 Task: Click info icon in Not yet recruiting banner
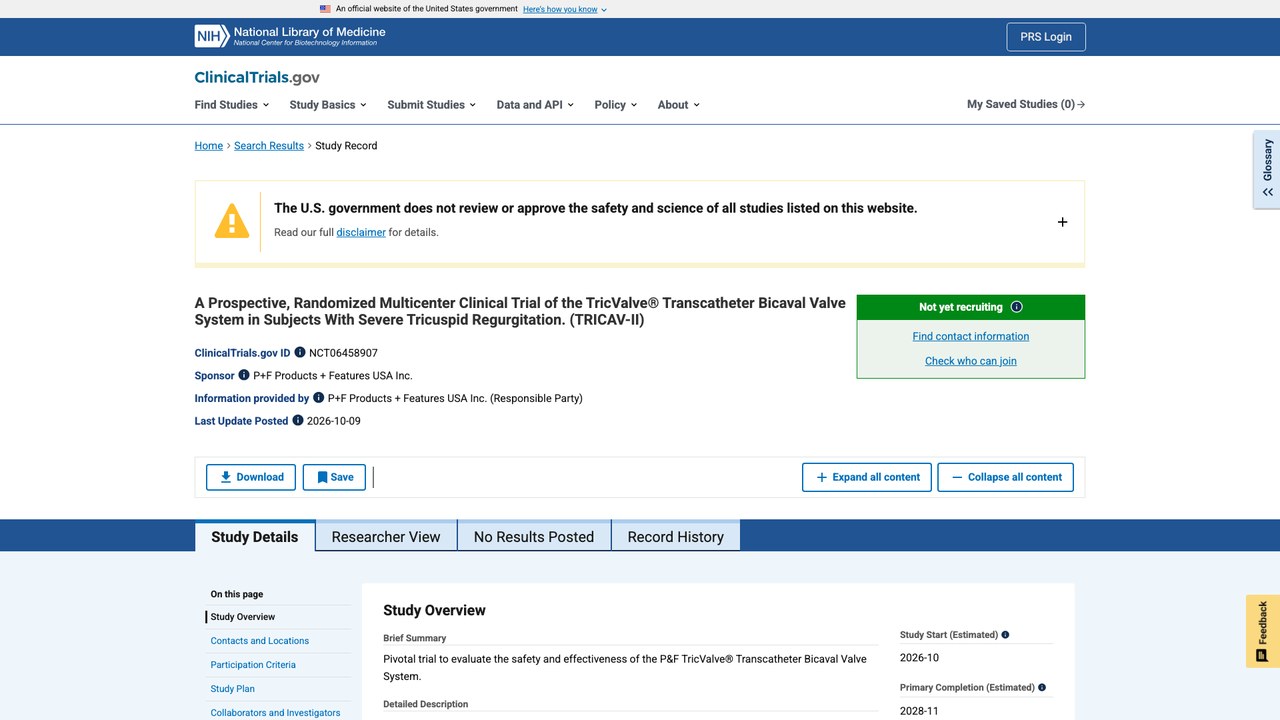click(1017, 307)
